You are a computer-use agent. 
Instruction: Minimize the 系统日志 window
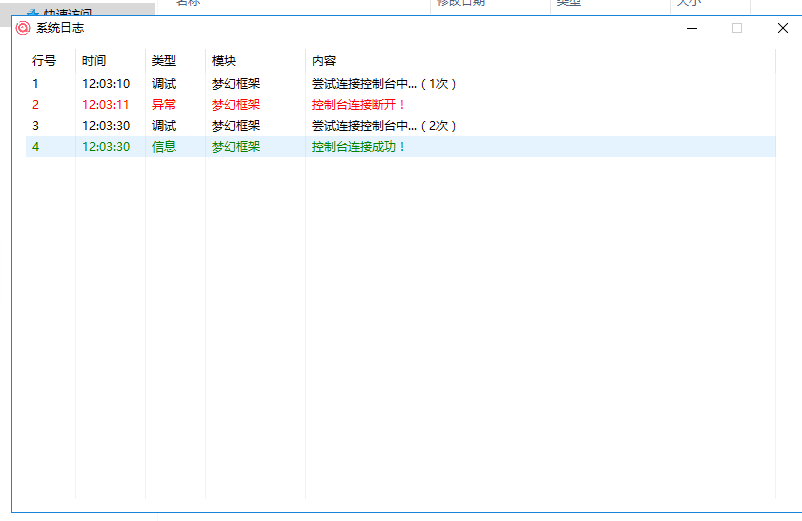(692, 28)
